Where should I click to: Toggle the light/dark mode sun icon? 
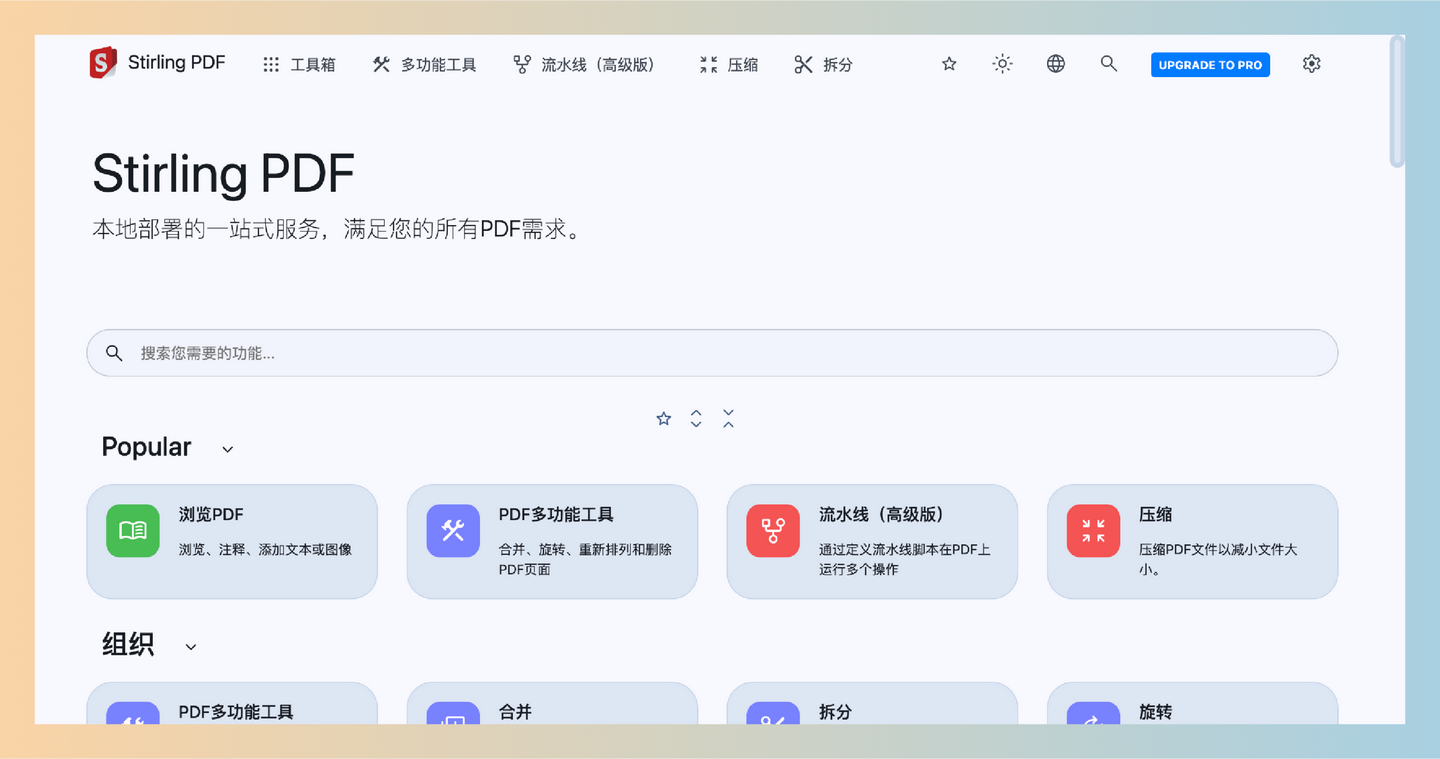pos(1002,64)
